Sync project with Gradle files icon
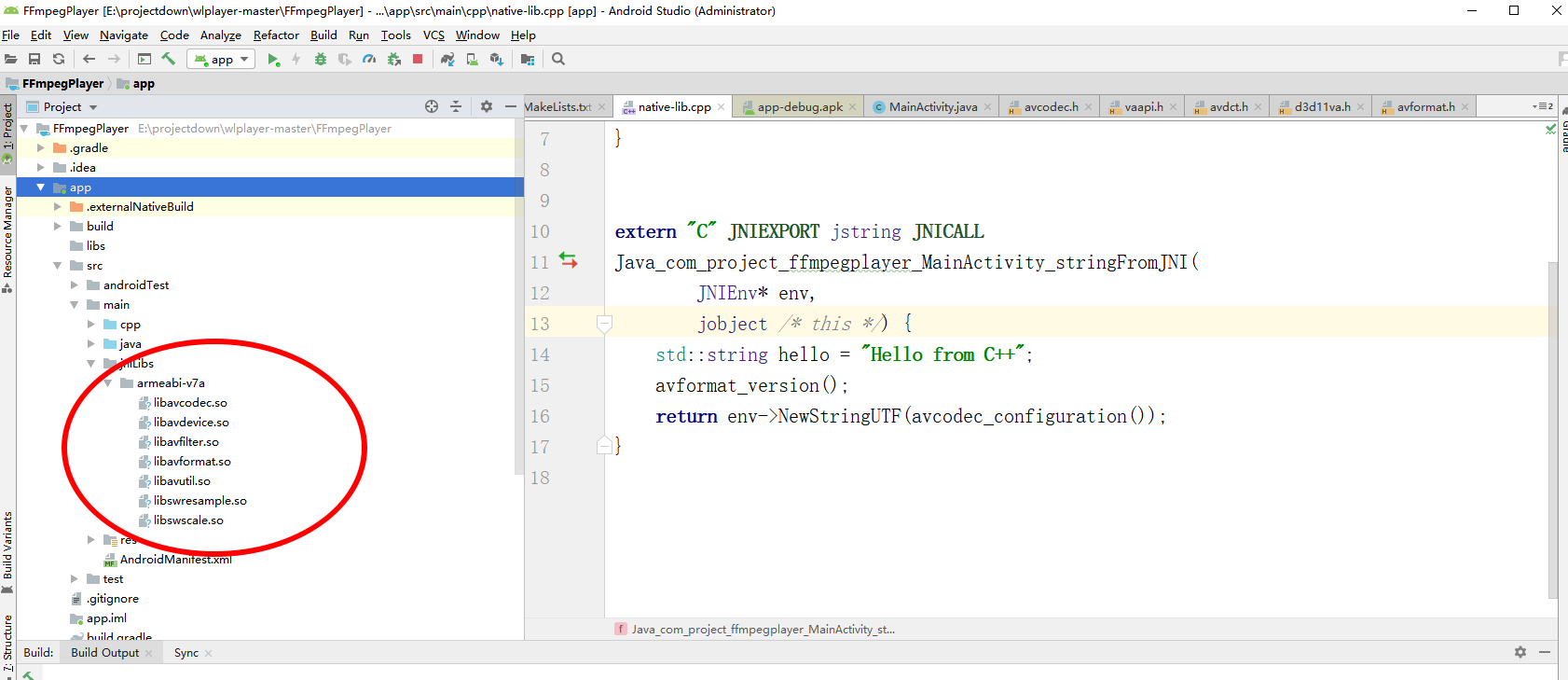The width and height of the screenshot is (1568, 680). tap(447, 60)
